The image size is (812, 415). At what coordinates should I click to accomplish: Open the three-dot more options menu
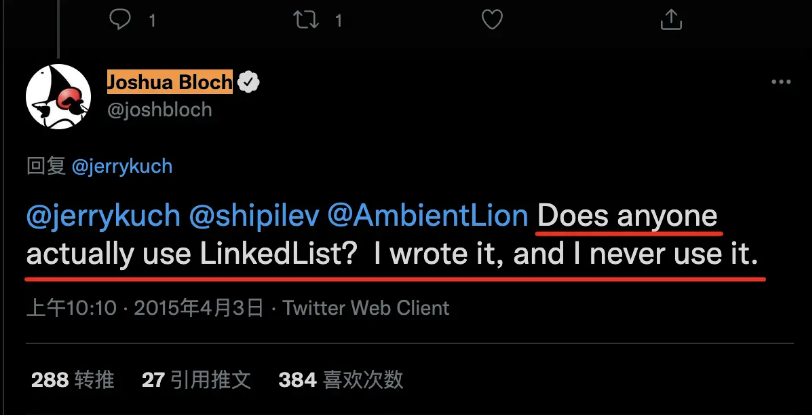pyautogui.click(x=780, y=83)
